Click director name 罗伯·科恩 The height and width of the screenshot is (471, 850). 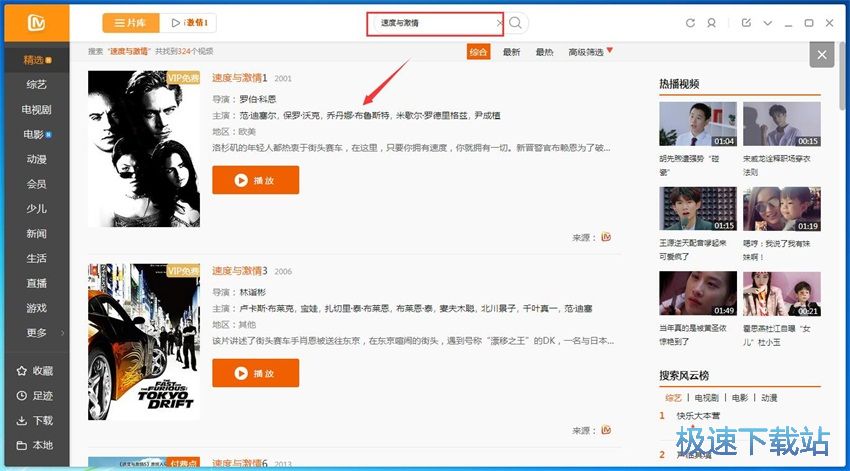[x=258, y=99]
